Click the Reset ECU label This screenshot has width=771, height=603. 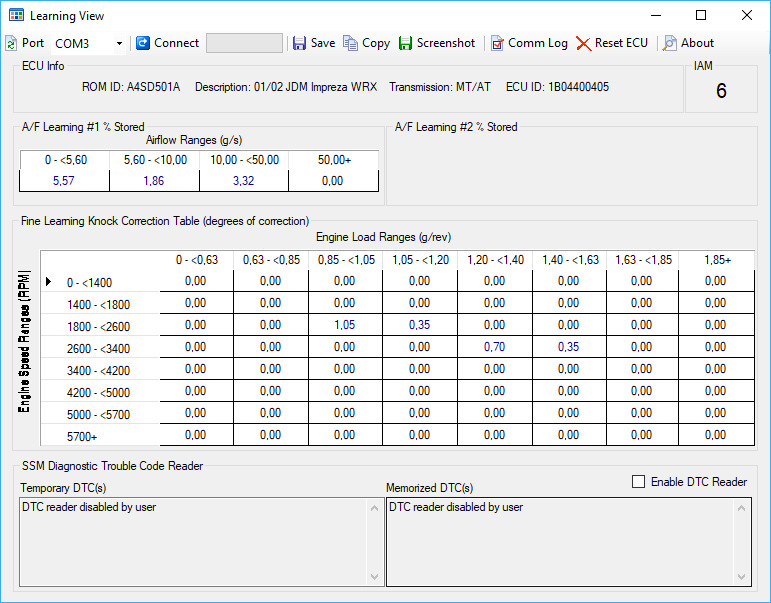point(621,43)
